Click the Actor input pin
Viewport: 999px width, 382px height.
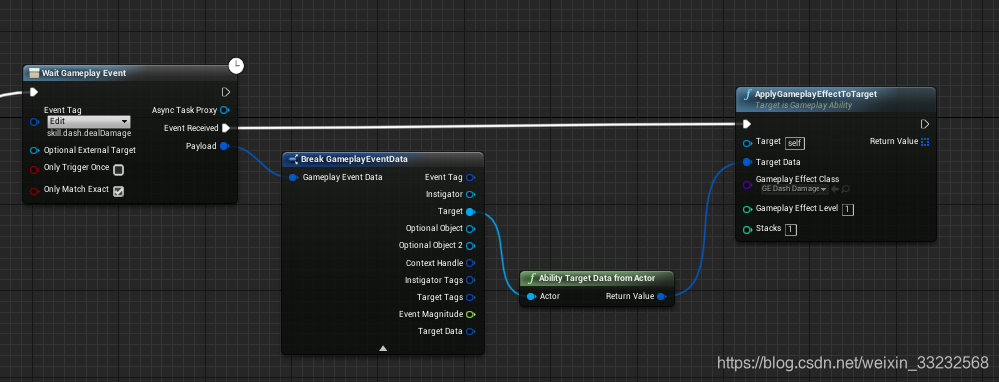531,296
